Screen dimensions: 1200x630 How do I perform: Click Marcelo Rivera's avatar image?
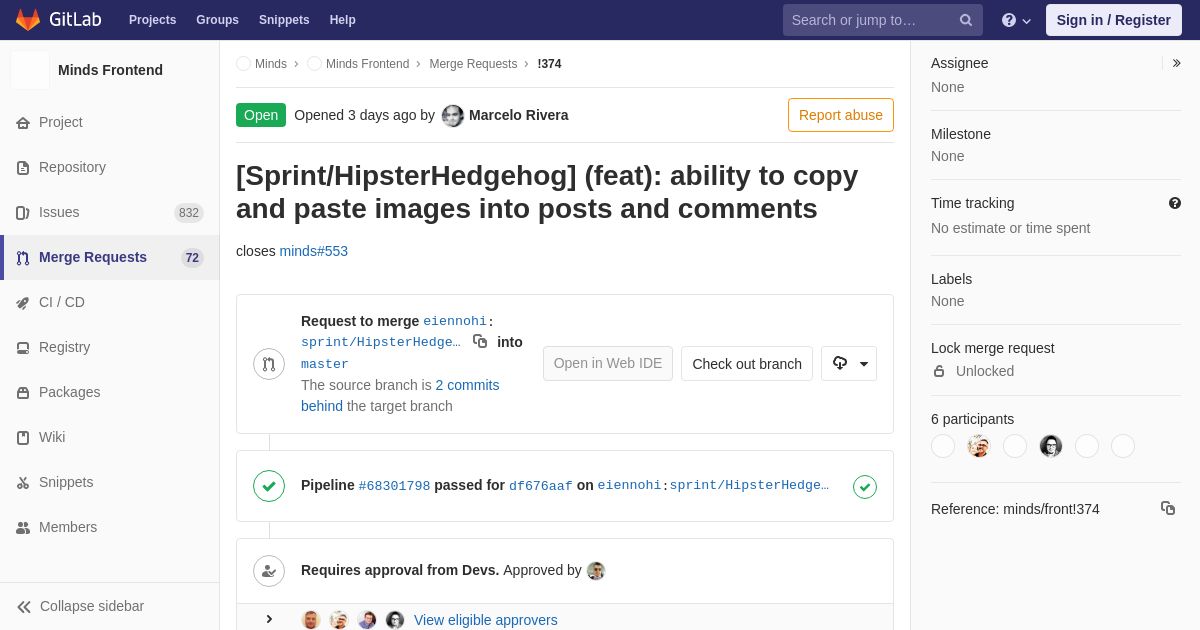[453, 116]
